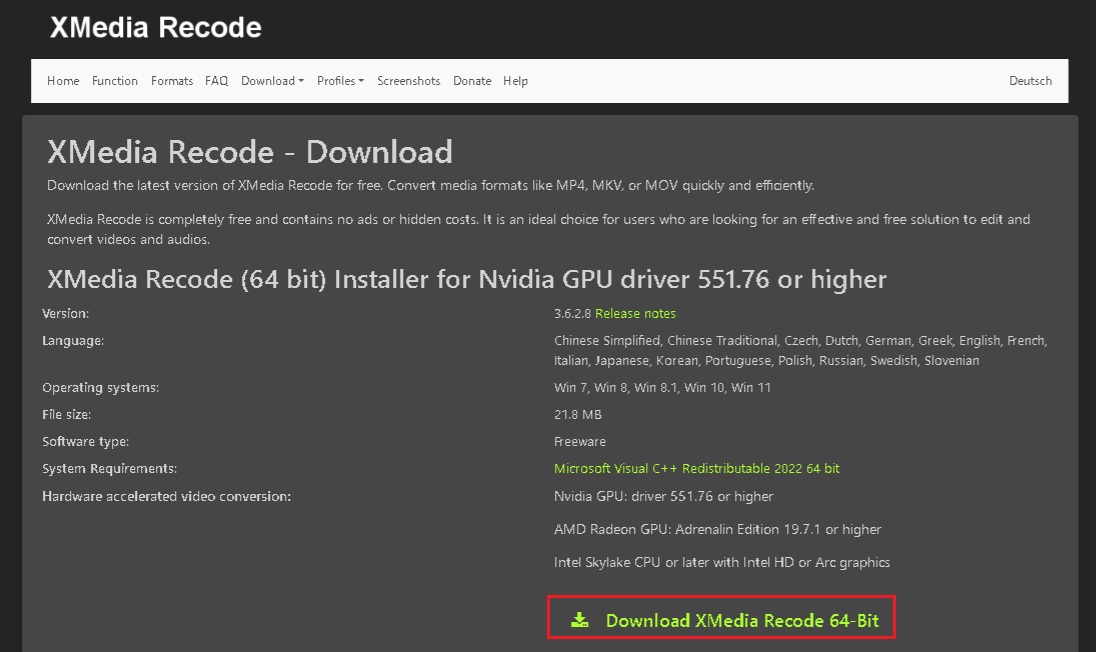Click the file size value 21.8 MB

[577, 414]
